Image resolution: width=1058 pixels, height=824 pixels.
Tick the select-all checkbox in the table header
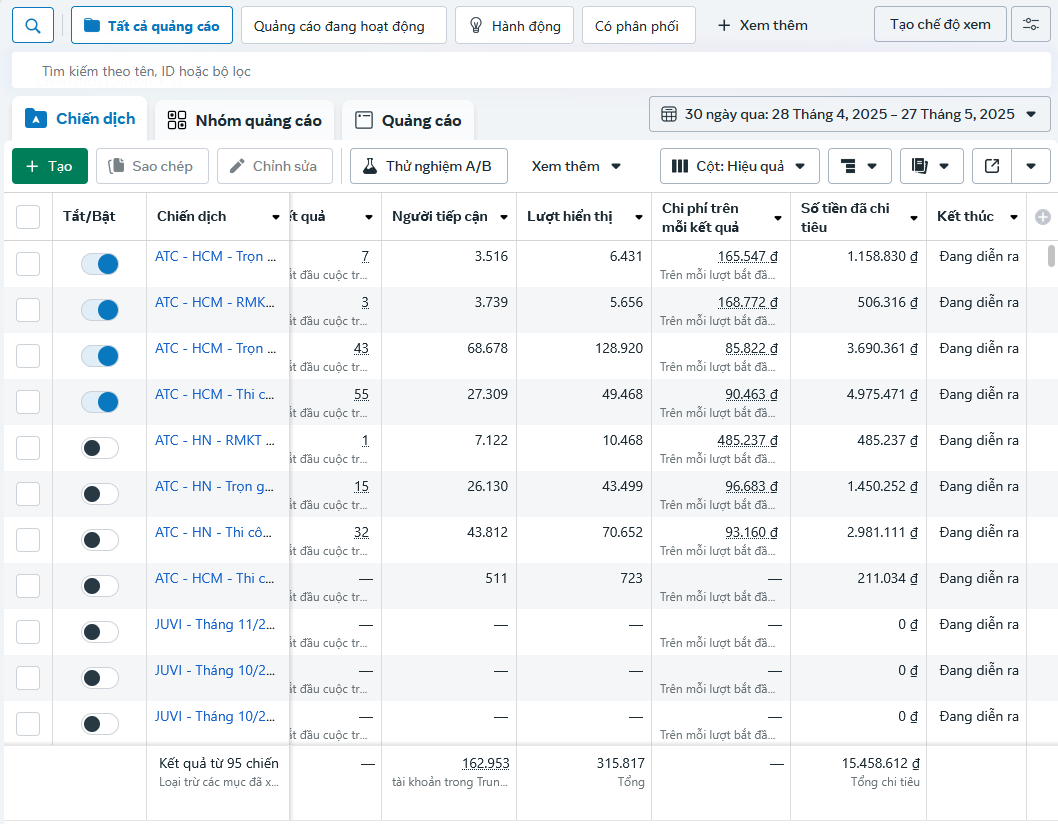(28, 217)
